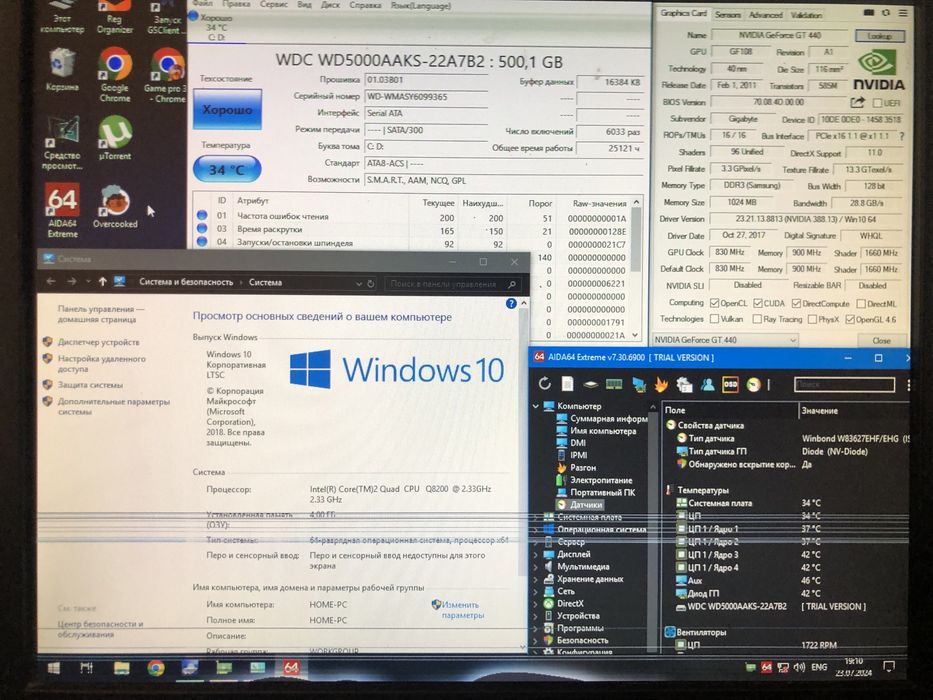
Task: Toggle the OpenGL 4.6 checkbox
Action: click(x=850, y=320)
